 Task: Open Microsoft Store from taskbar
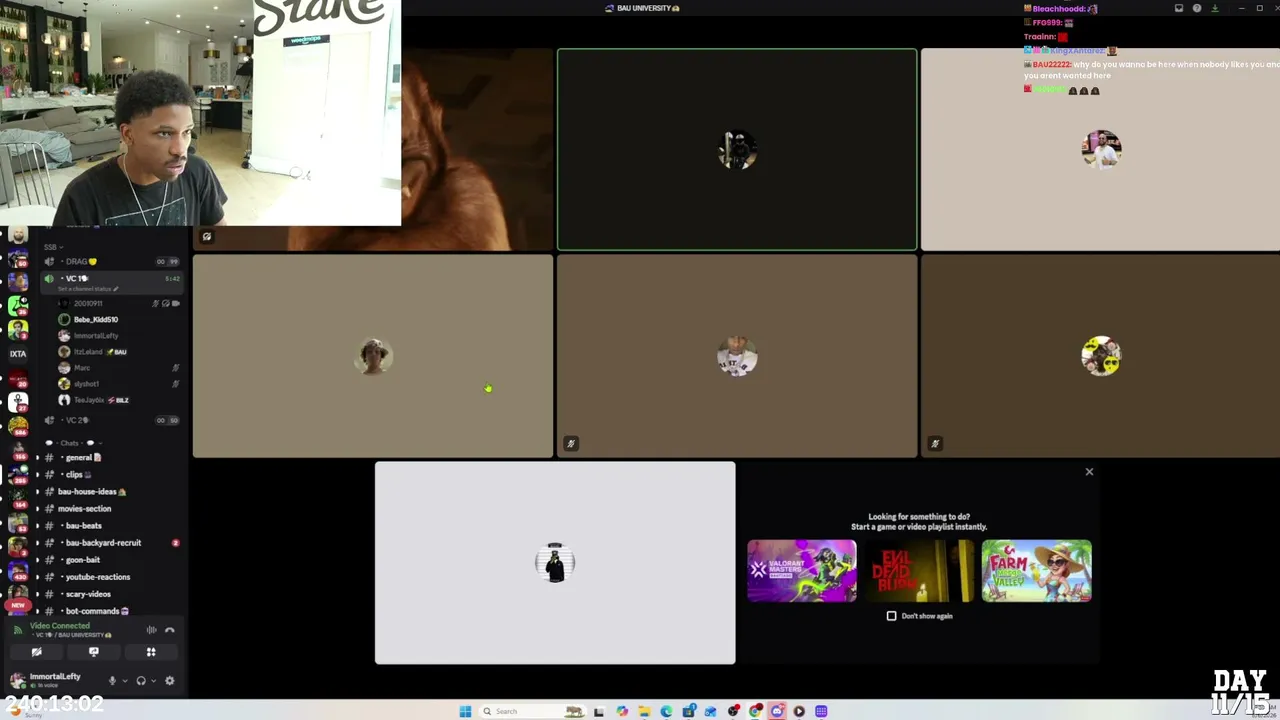(689, 711)
